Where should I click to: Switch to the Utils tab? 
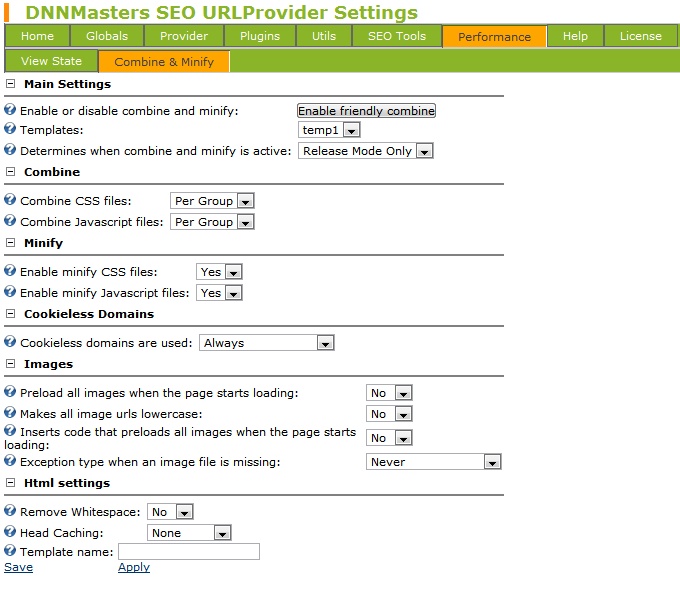pyautogui.click(x=324, y=36)
